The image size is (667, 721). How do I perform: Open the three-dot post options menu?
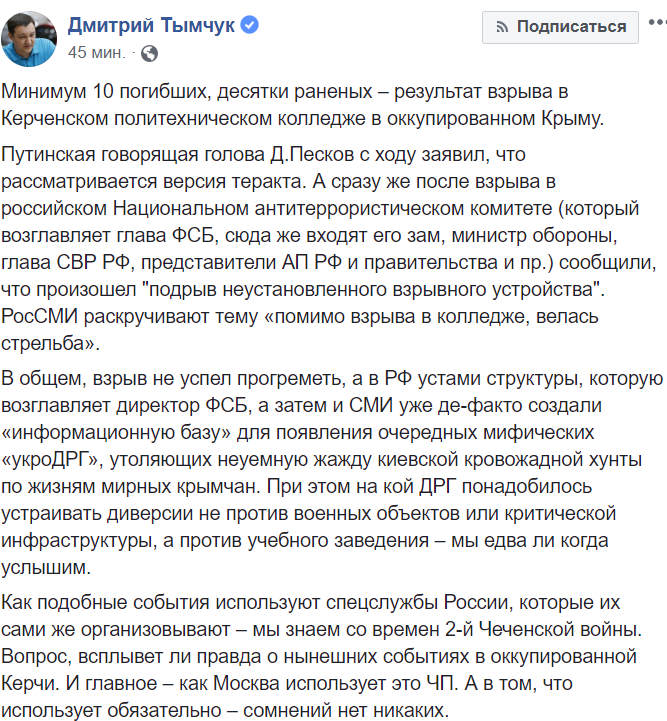658,22
